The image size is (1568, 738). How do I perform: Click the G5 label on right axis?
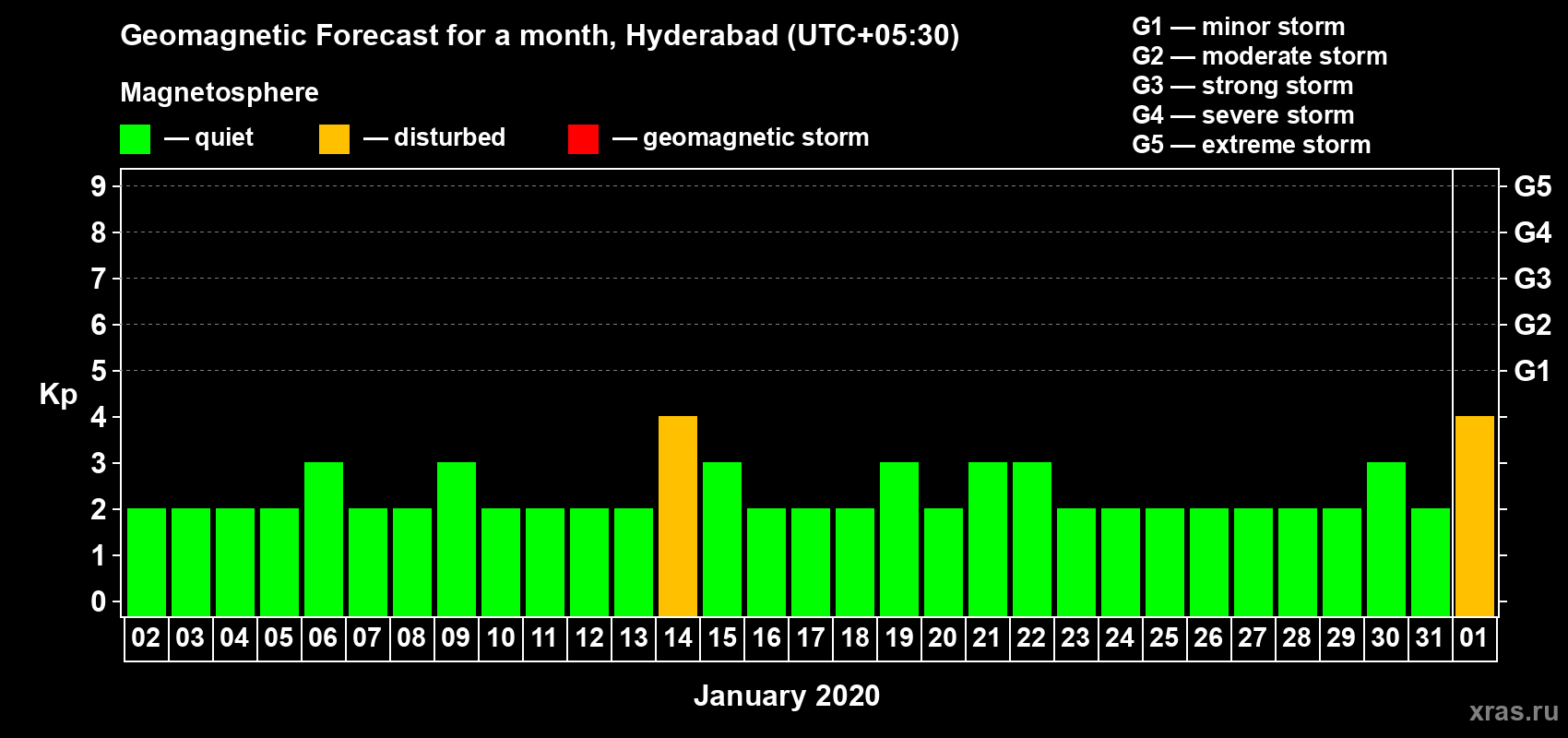pyautogui.click(x=1533, y=186)
